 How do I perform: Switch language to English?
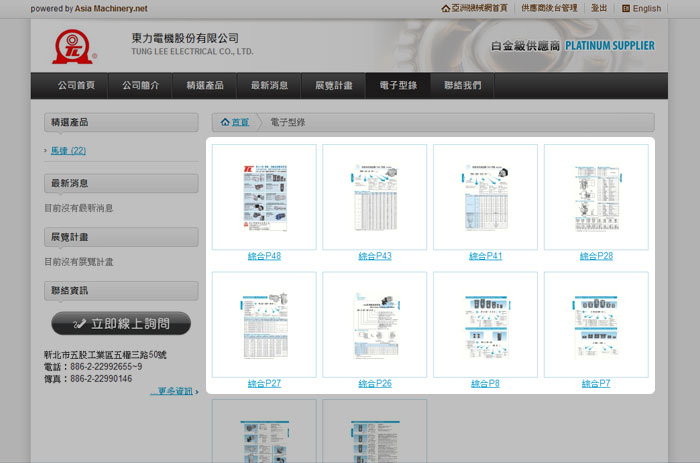[x=646, y=8]
